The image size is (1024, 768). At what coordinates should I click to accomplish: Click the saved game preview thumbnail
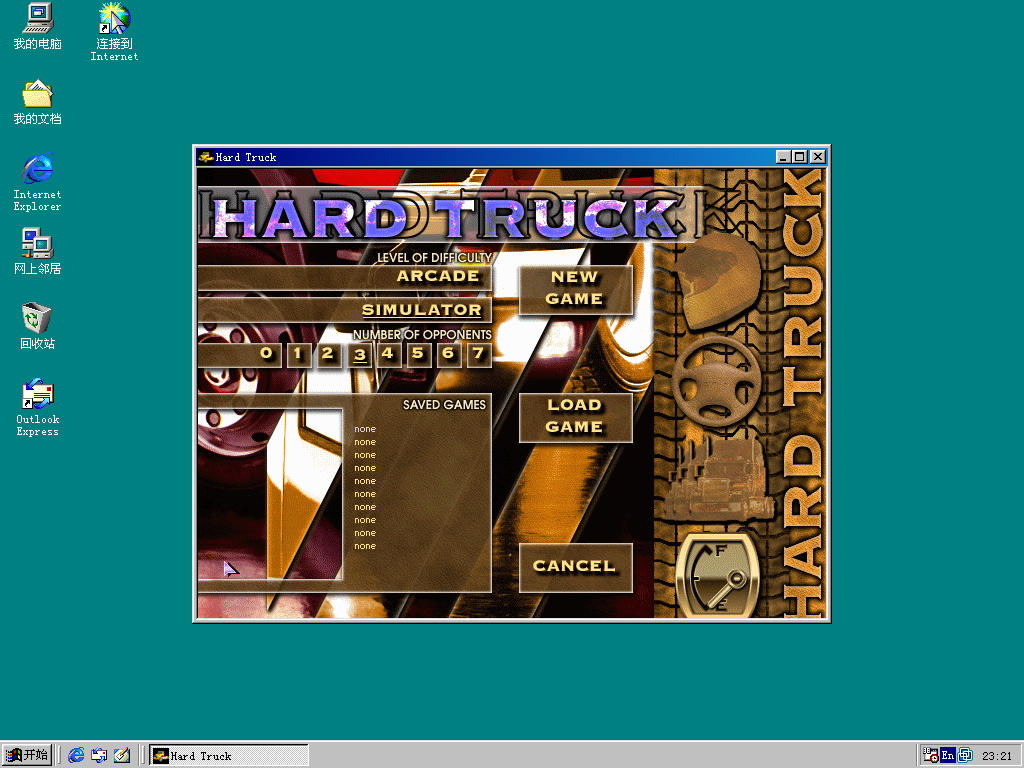pyautogui.click(x=270, y=494)
